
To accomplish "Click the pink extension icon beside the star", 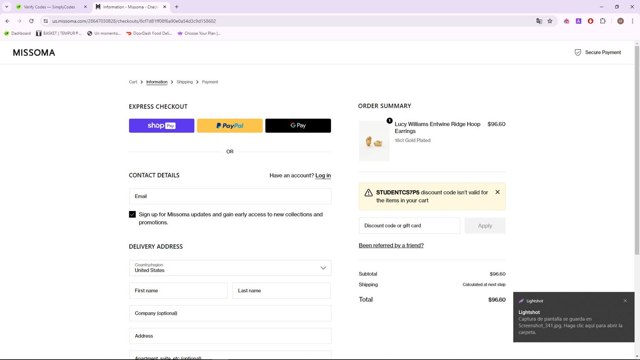I will [x=567, y=21].
